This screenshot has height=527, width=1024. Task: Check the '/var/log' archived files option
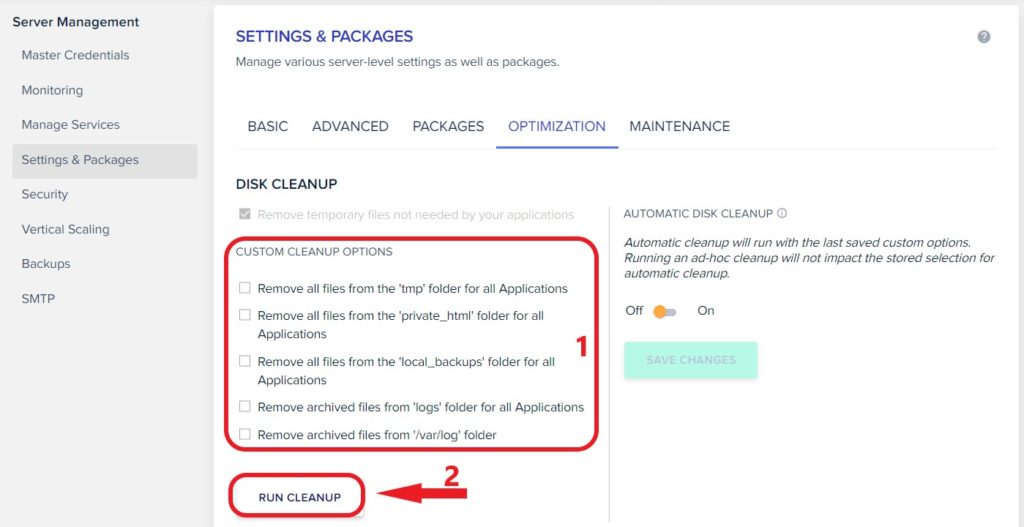245,434
